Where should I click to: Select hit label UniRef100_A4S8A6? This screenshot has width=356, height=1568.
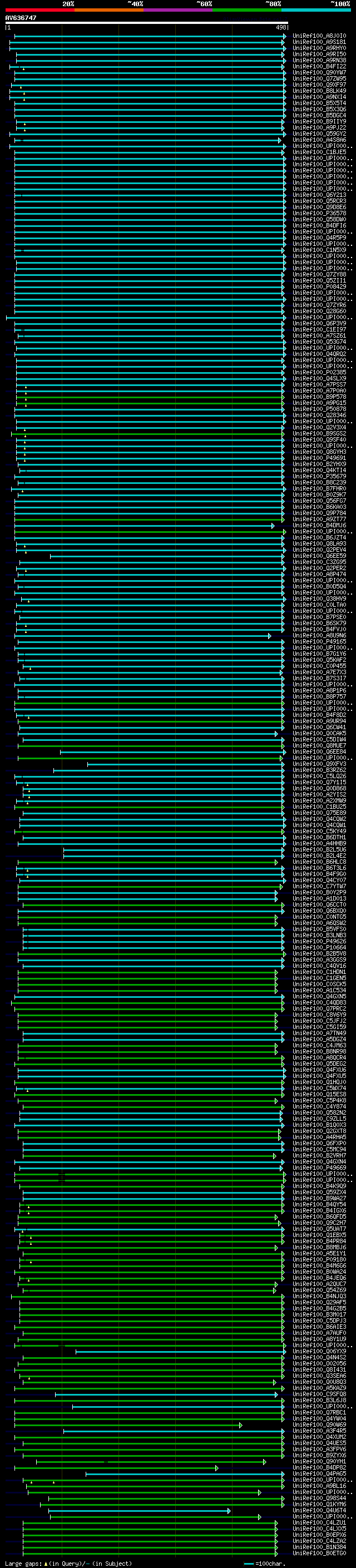319,140
